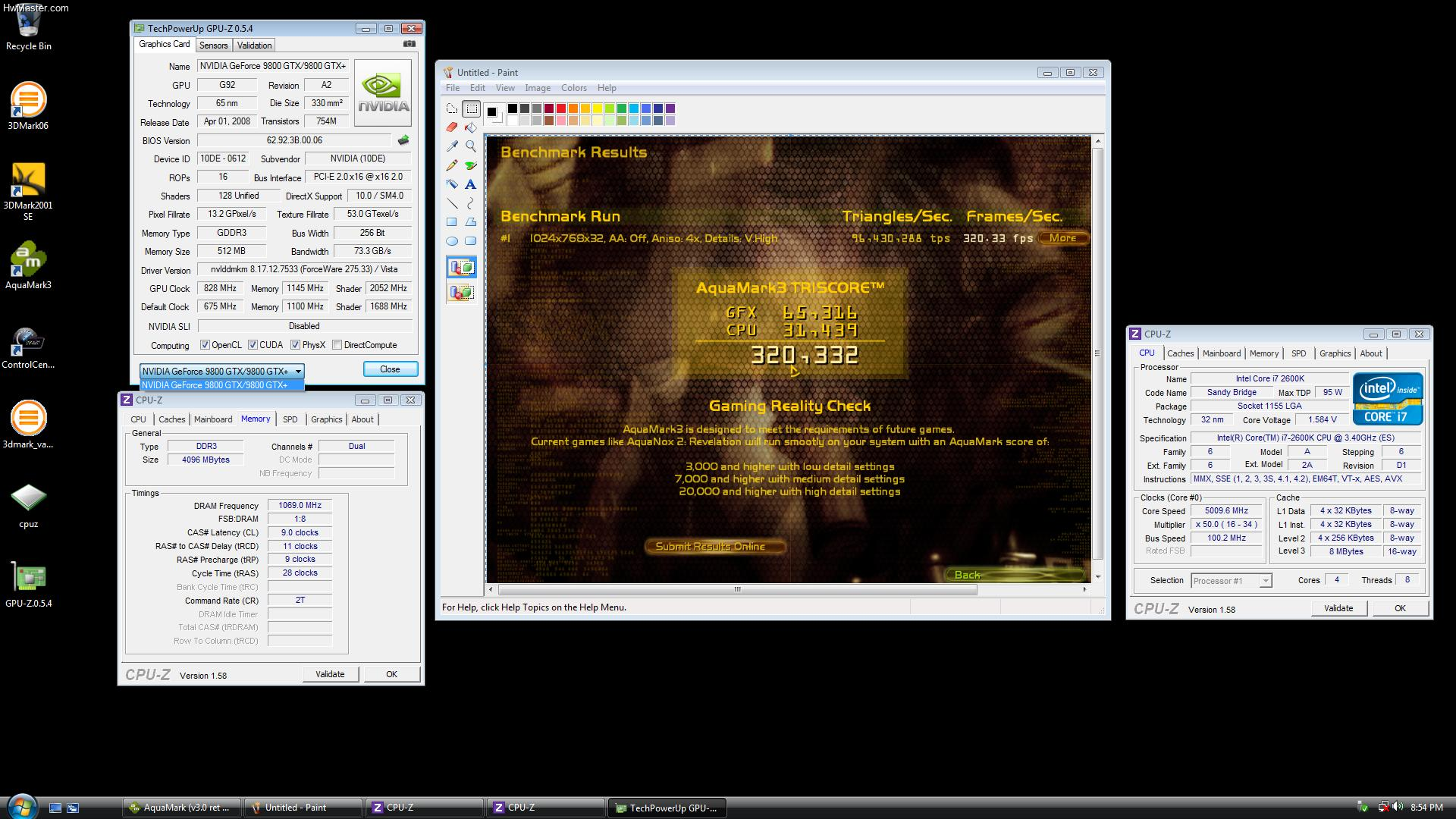Open the Colors menu in Paint

[x=573, y=88]
